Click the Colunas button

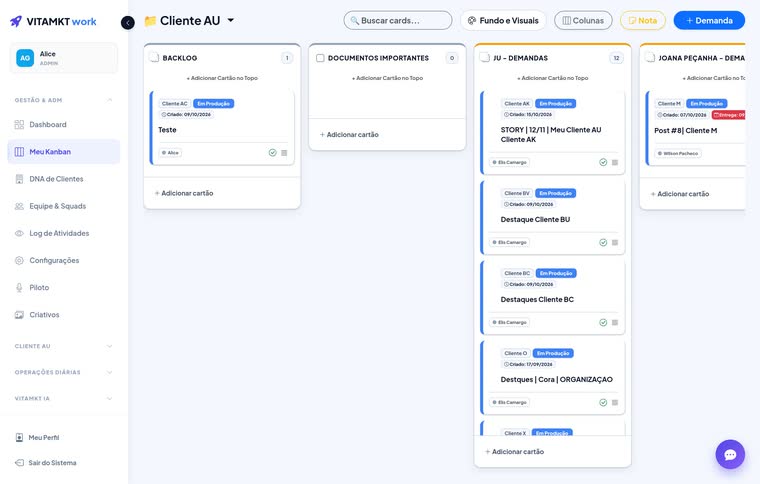(x=583, y=20)
